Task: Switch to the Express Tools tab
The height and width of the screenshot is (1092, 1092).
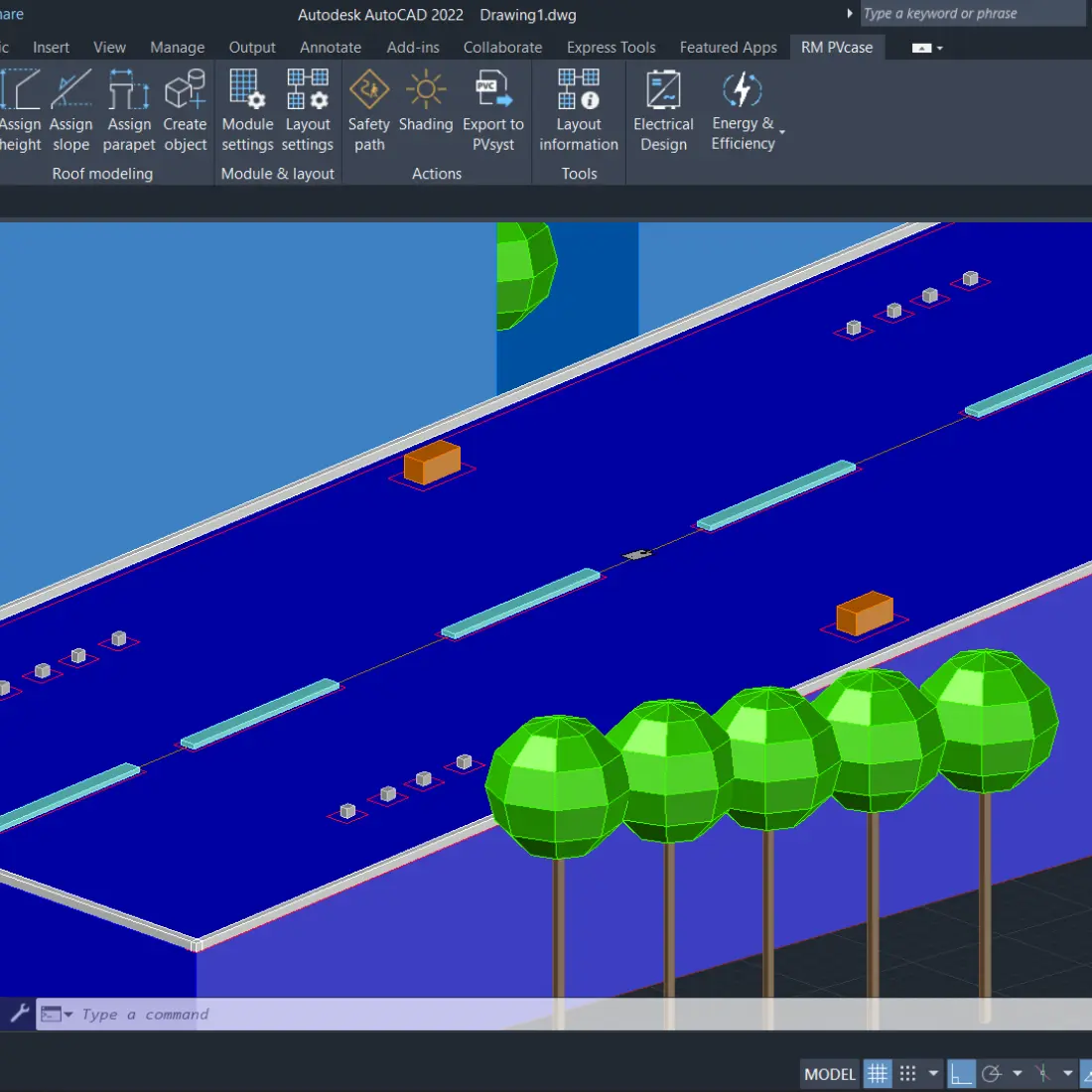Action: (x=611, y=47)
